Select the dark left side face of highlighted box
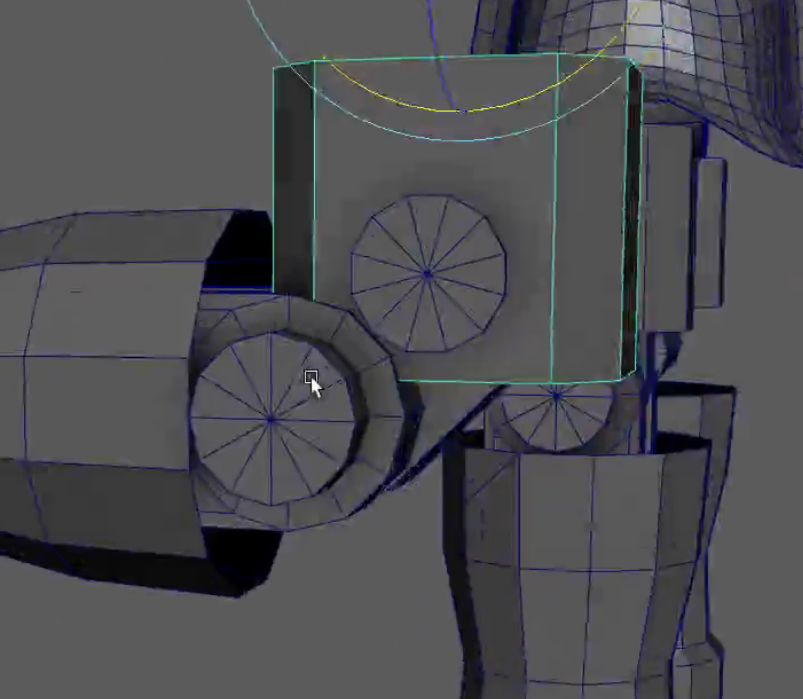Image resolution: width=803 pixels, height=699 pixels. 294,180
